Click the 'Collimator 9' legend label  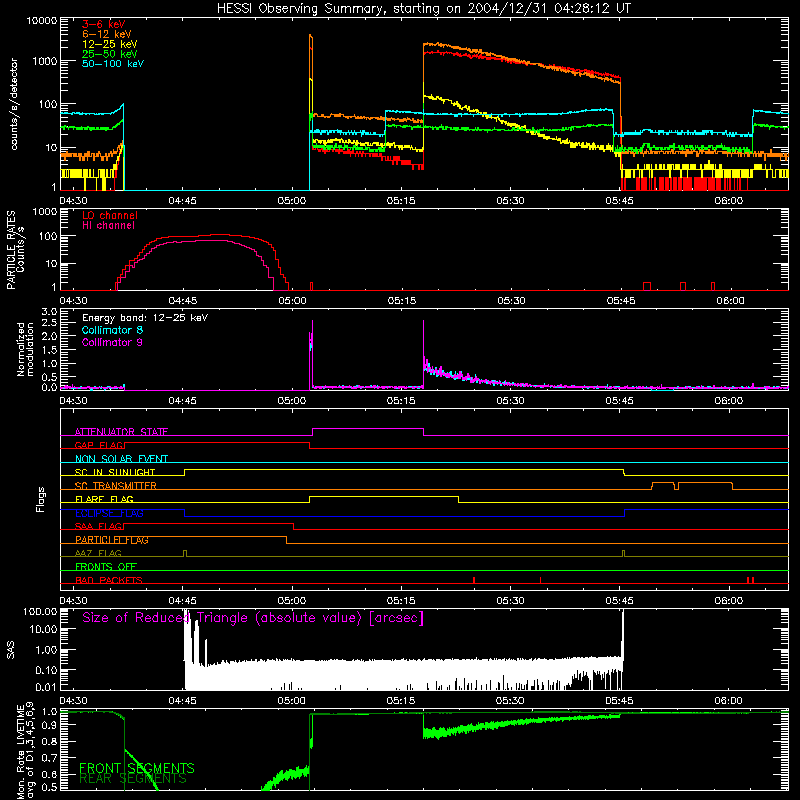click(112, 342)
